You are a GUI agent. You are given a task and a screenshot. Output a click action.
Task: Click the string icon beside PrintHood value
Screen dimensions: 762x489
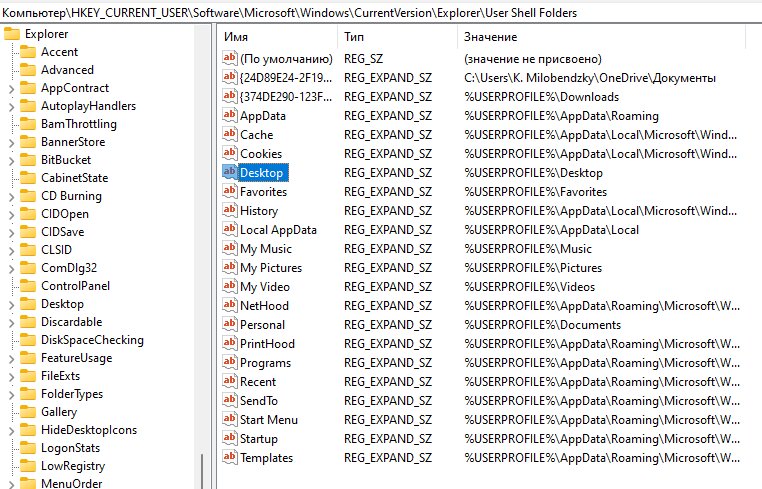(x=229, y=342)
